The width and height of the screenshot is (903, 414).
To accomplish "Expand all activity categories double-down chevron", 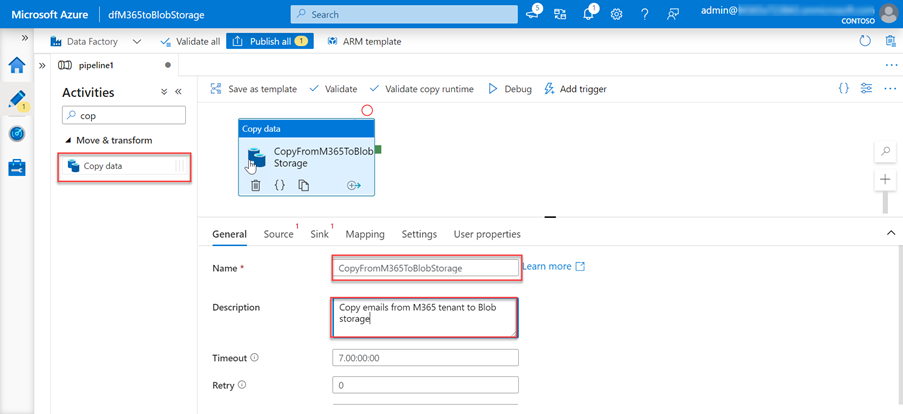I will click(164, 92).
